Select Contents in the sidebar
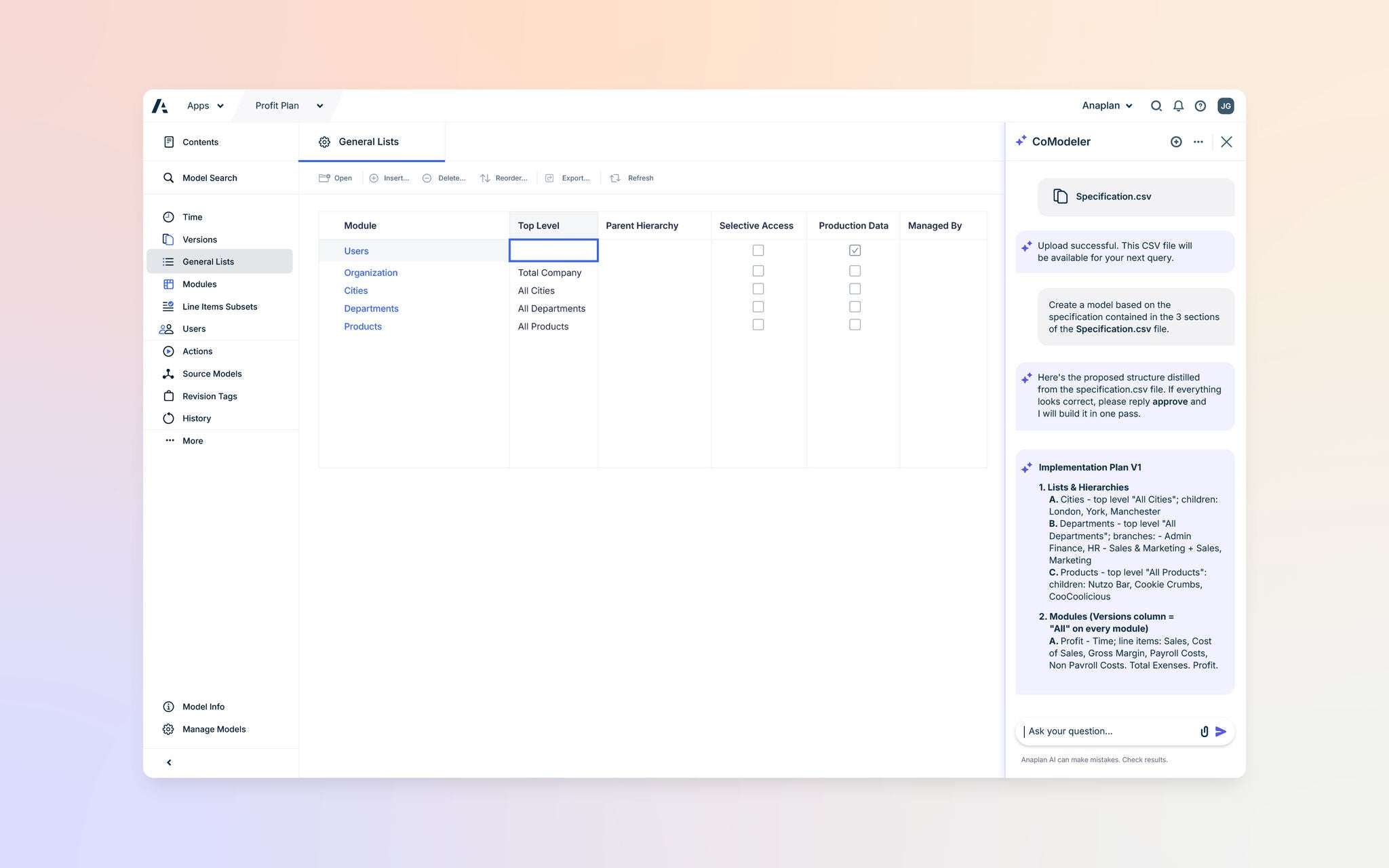The height and width of the screenshot is (868, 1389). click(x=200, y=142)
